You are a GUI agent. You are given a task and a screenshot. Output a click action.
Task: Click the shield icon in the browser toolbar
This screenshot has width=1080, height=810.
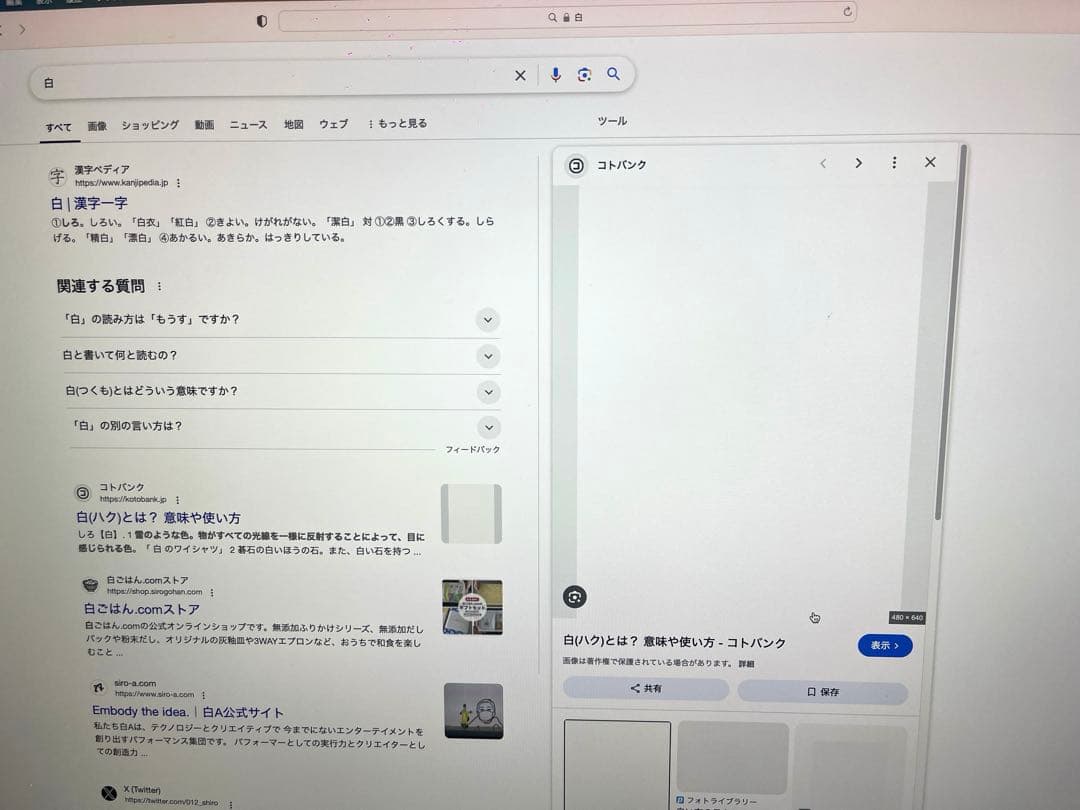click(260, 19)
